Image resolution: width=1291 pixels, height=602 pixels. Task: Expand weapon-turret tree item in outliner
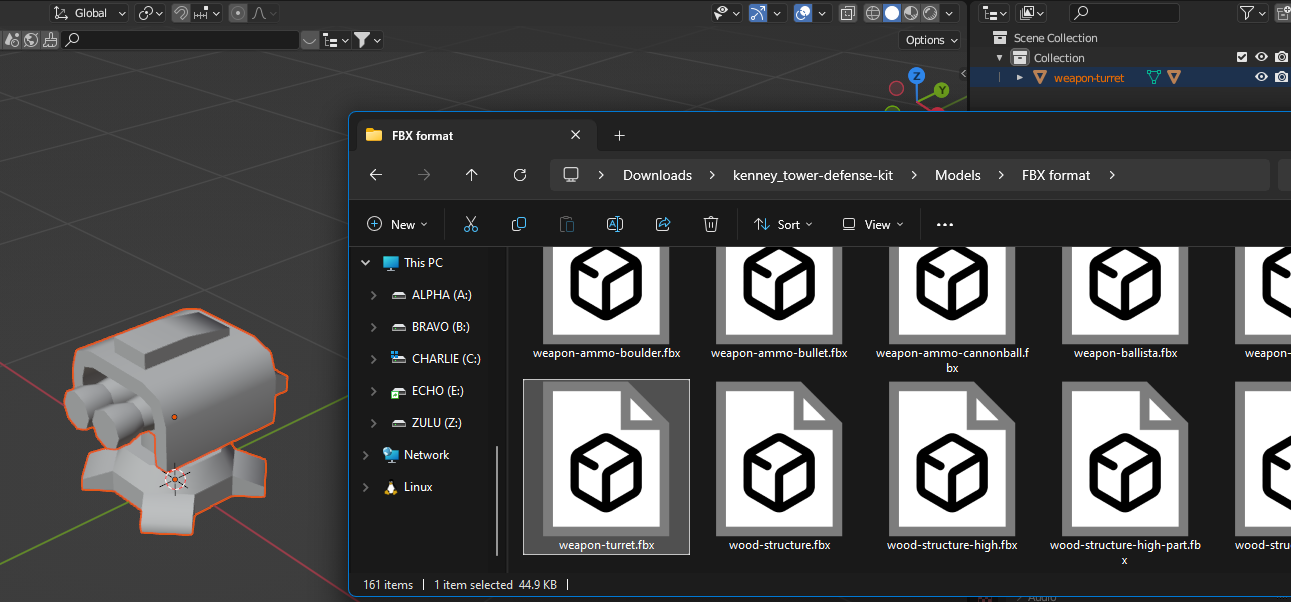click(x=1020, y=78)
